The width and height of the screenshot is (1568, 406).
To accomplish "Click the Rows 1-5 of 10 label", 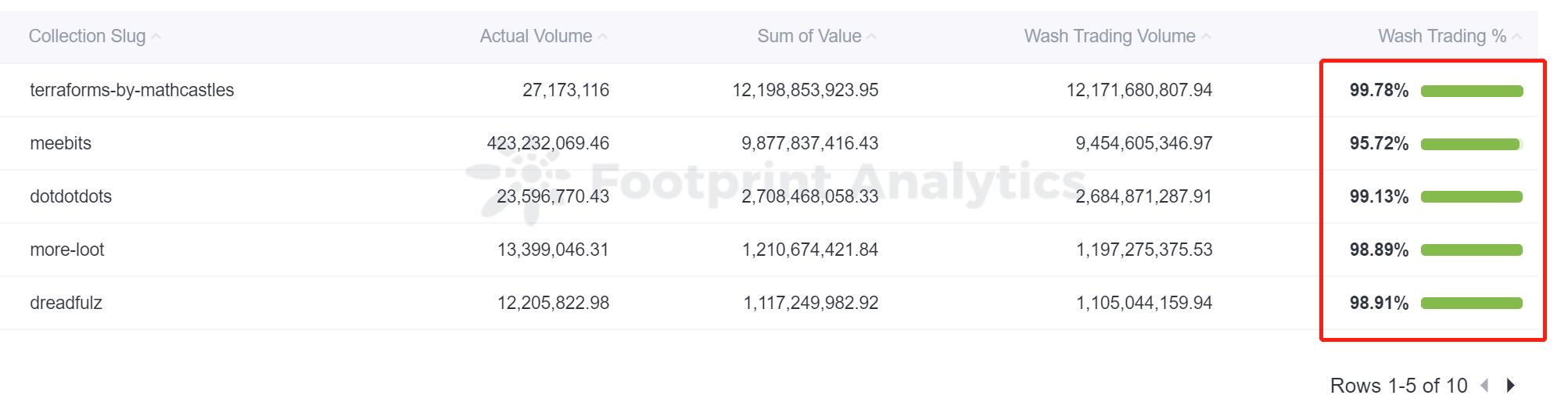I will tap(1398, 386).
